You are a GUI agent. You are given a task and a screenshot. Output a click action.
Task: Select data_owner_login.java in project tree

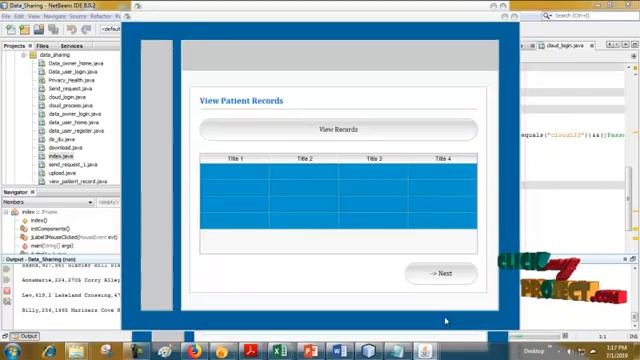[75, 114]
